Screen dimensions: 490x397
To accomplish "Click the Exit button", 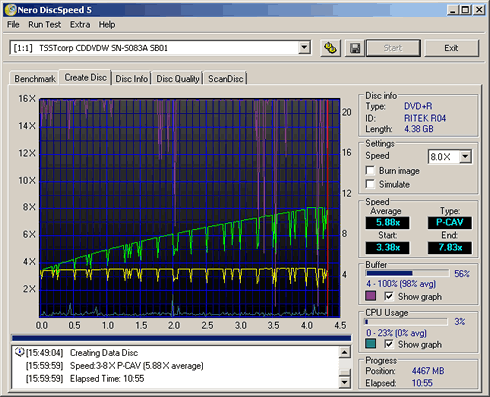I will (451, 48).
